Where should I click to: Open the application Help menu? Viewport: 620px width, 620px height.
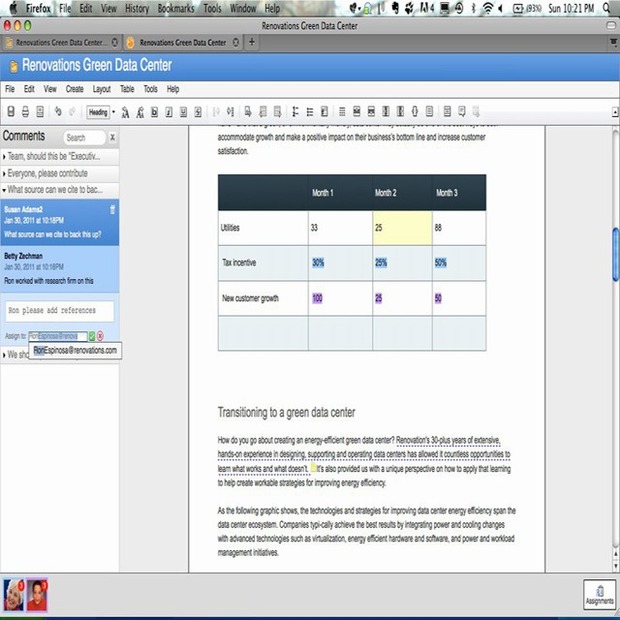[x=173, y=89]
